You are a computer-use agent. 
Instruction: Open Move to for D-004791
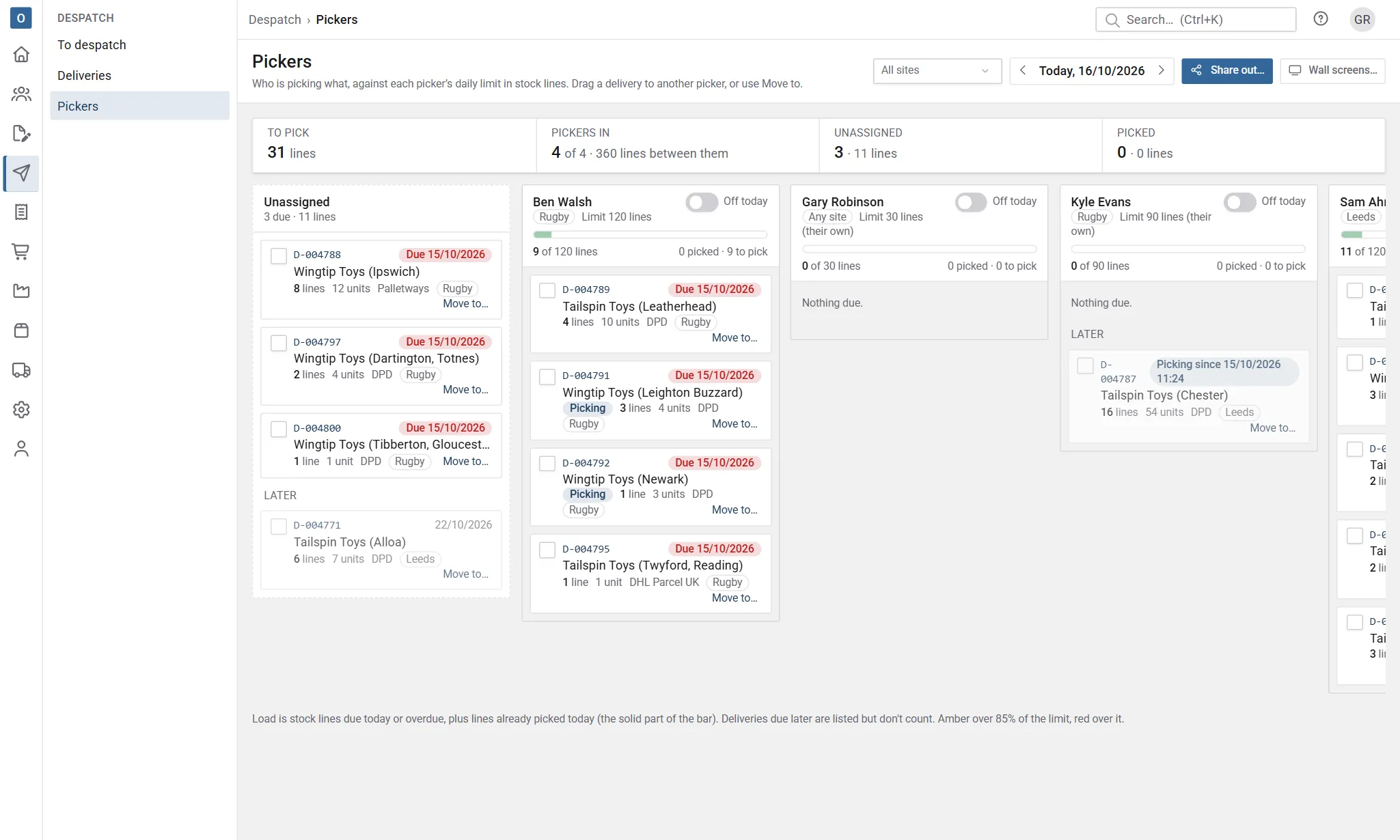735,424
